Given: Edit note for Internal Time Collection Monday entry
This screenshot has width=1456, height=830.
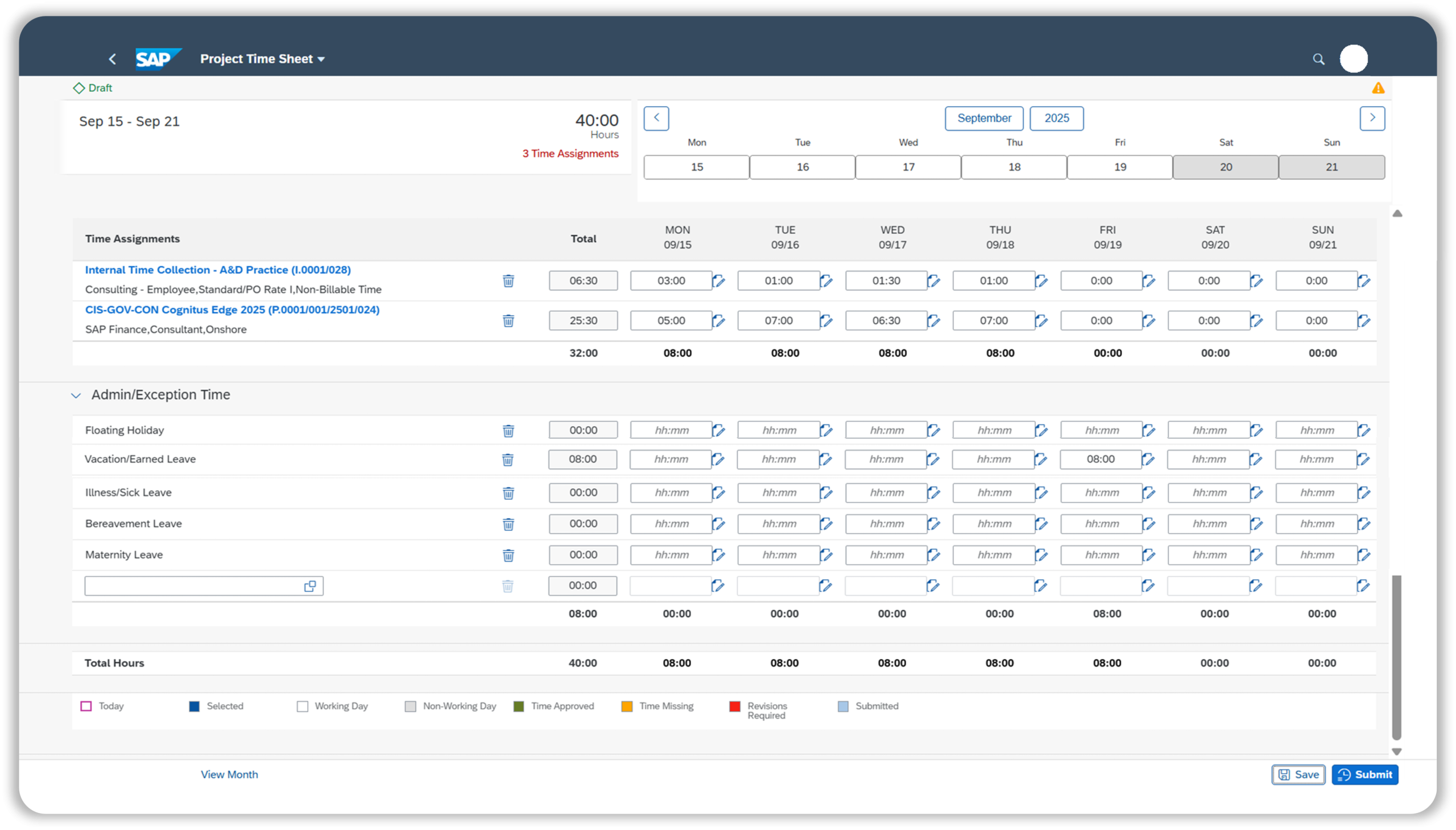Looking at the screenshot, I should click(718, 280).
